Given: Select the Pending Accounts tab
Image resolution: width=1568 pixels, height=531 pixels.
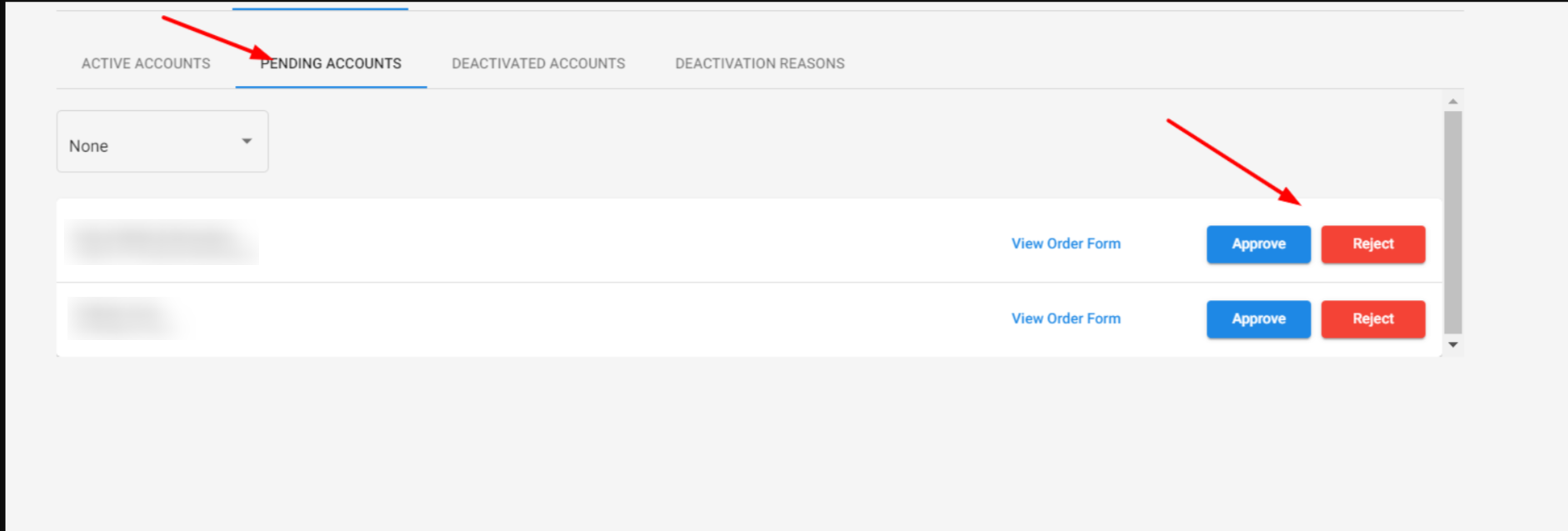Looking at the screenshot, I should tap(331, 63).
